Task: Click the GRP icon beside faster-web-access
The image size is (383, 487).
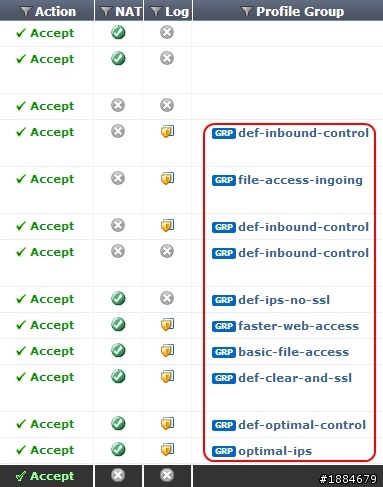Action: click(x=224, y=326)
